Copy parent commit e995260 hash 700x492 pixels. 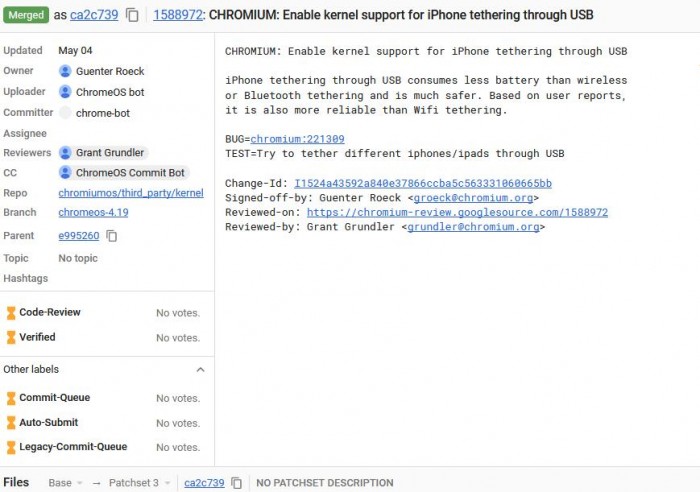(112, 236)
